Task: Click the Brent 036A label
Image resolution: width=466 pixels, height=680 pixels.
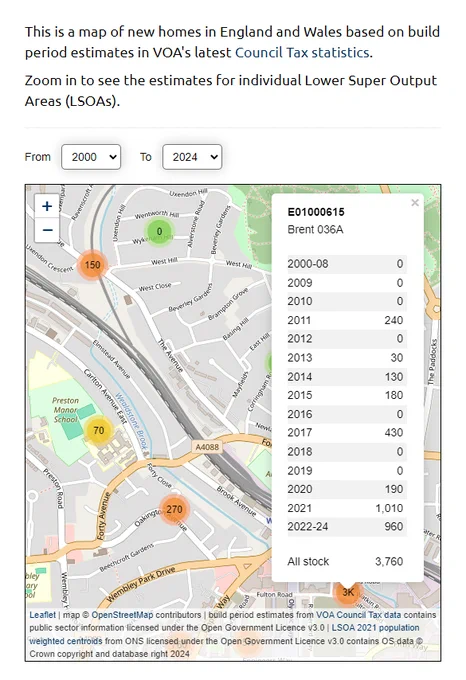Action: (315, 229)
